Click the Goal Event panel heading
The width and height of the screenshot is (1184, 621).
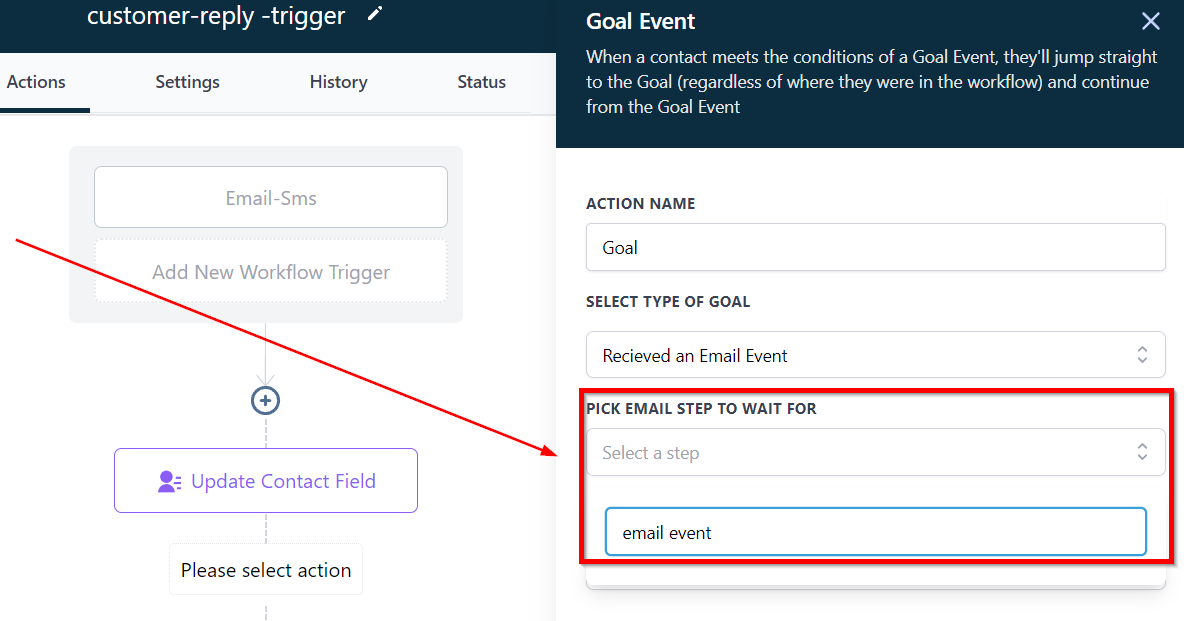point(640,21)
